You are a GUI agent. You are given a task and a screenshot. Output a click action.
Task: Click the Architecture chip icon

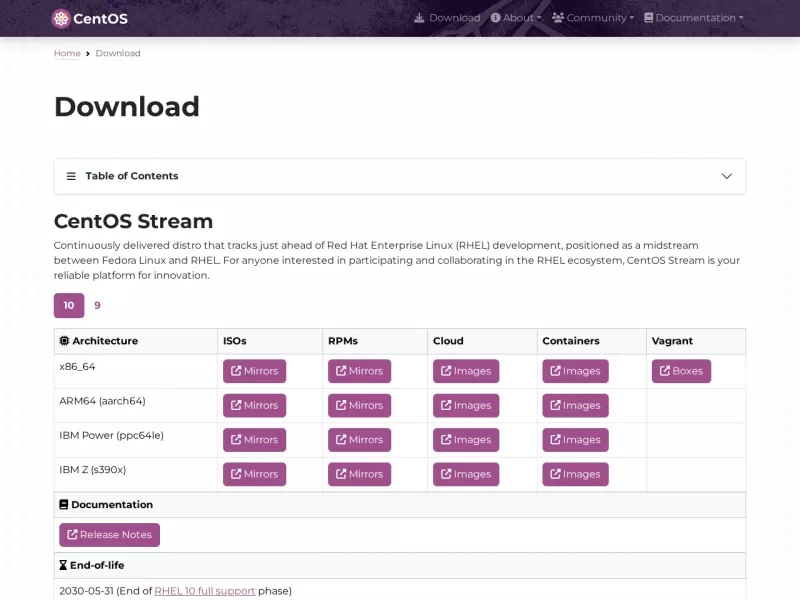click(x=64, y=341)
